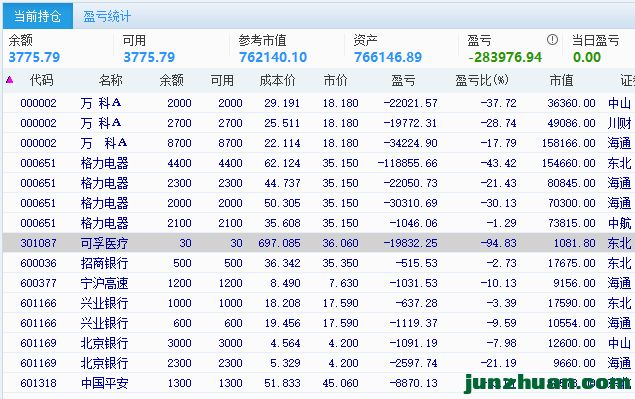
Task: Click the 盈亏比 value -94.83
Action: click(498, 243)
